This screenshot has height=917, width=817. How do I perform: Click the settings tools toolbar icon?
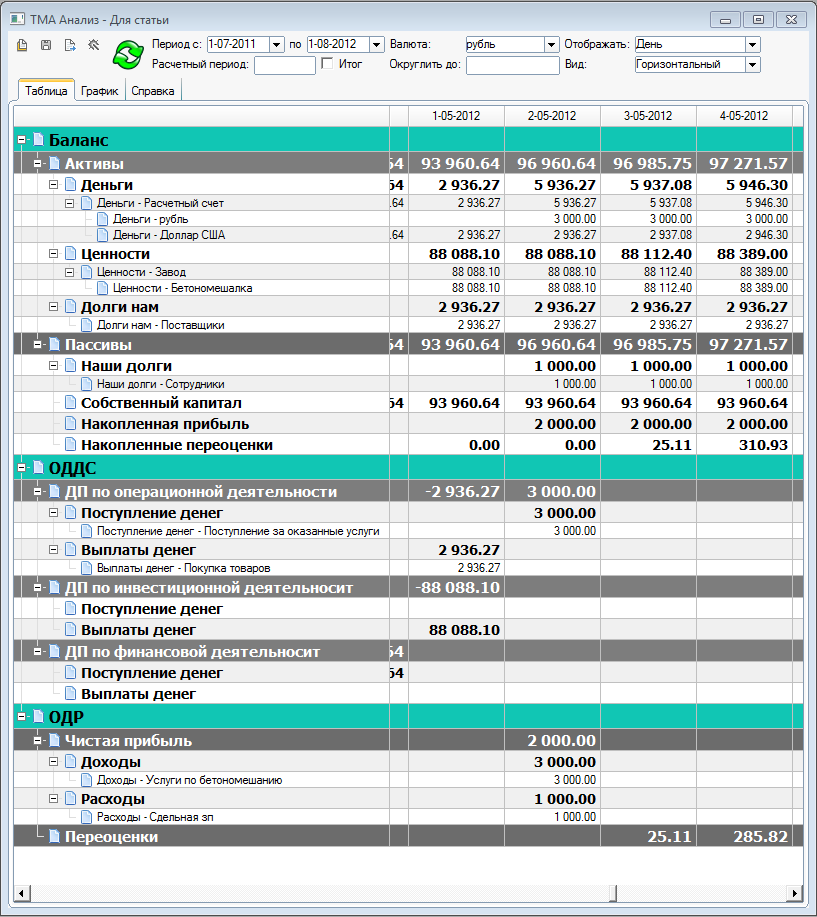coord(94,45)
